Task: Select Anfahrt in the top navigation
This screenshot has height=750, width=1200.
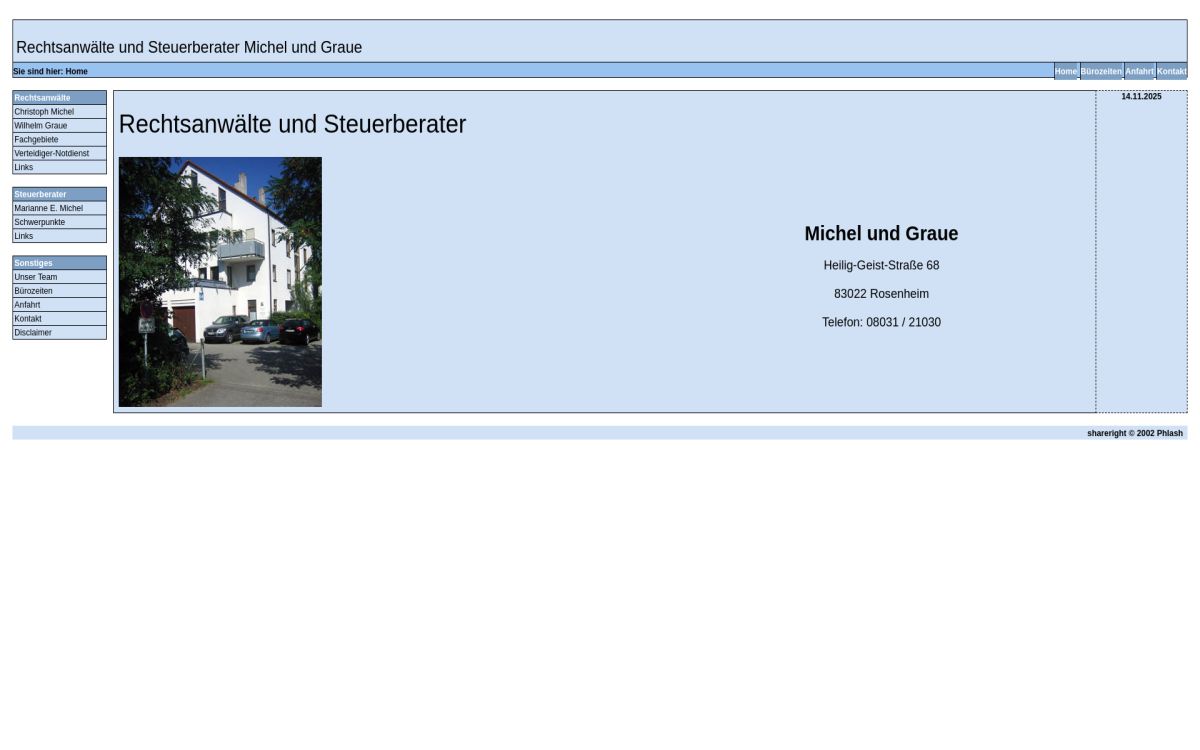Action: pos(1139,71)
